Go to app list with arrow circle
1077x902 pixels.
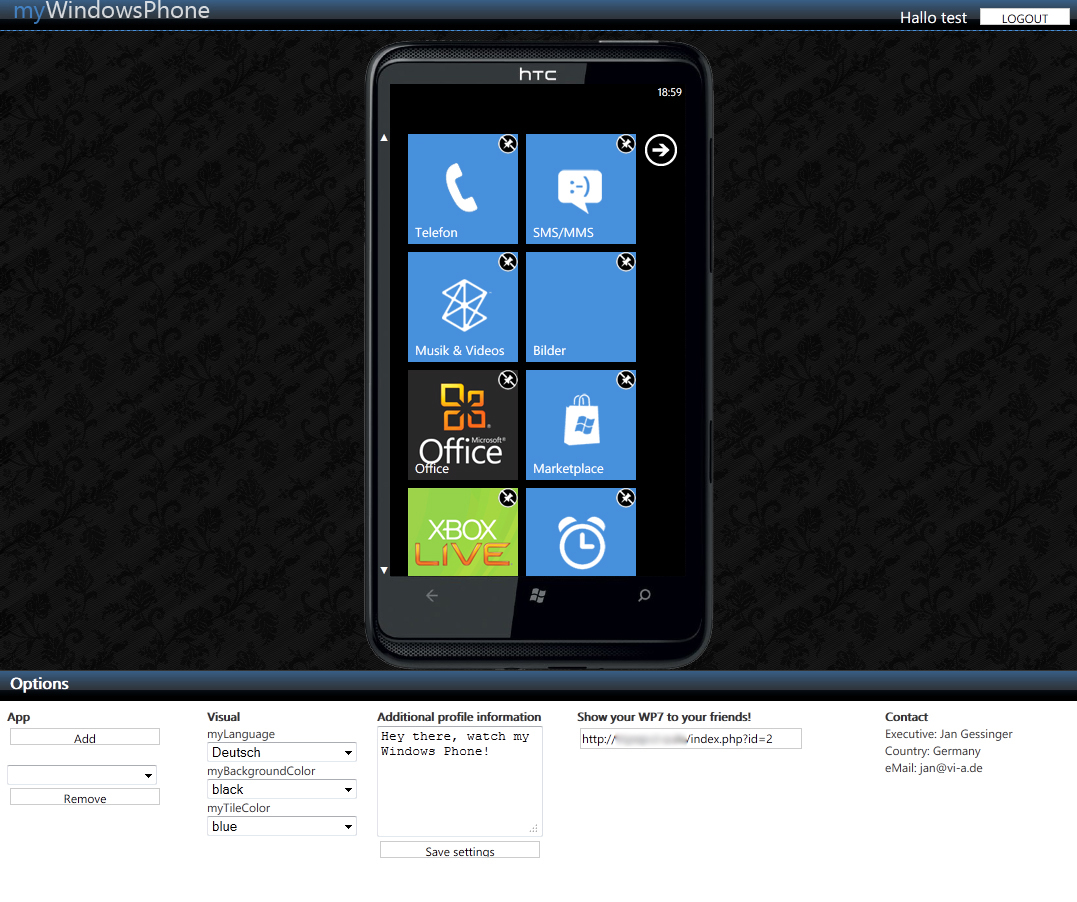pos(661,150)
